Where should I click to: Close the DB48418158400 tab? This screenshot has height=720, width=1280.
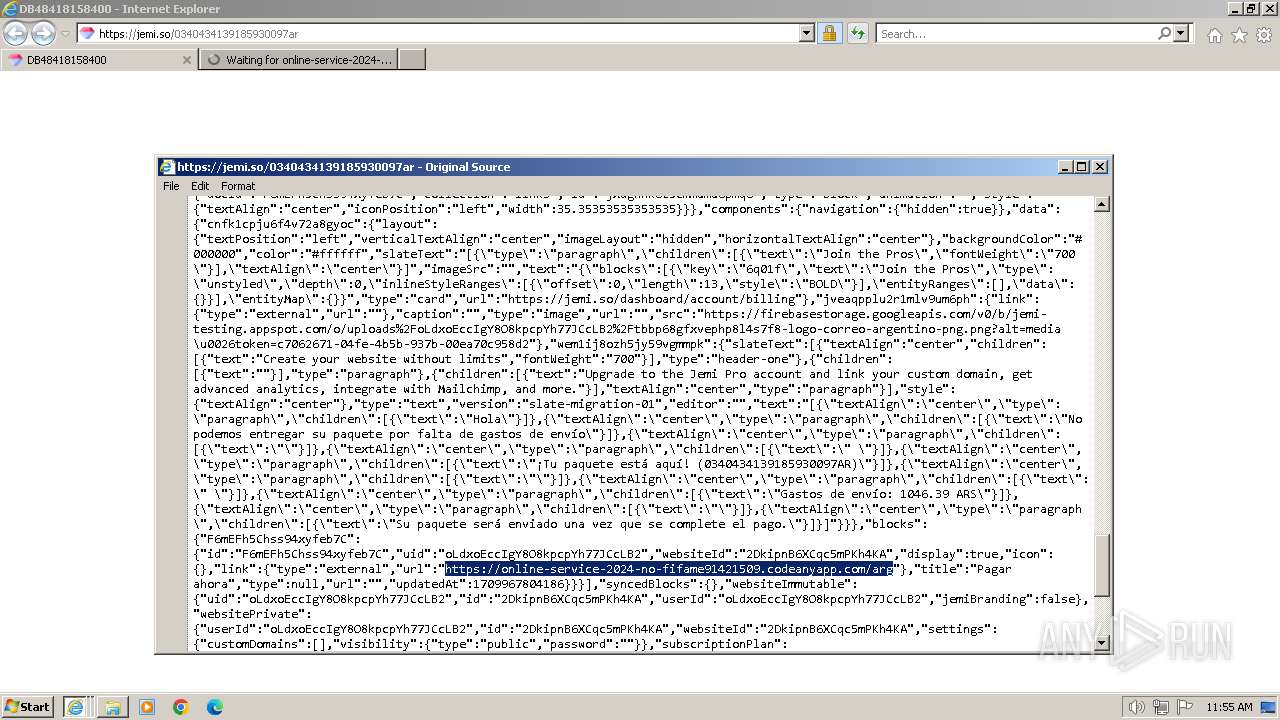(x=186, y=60)
